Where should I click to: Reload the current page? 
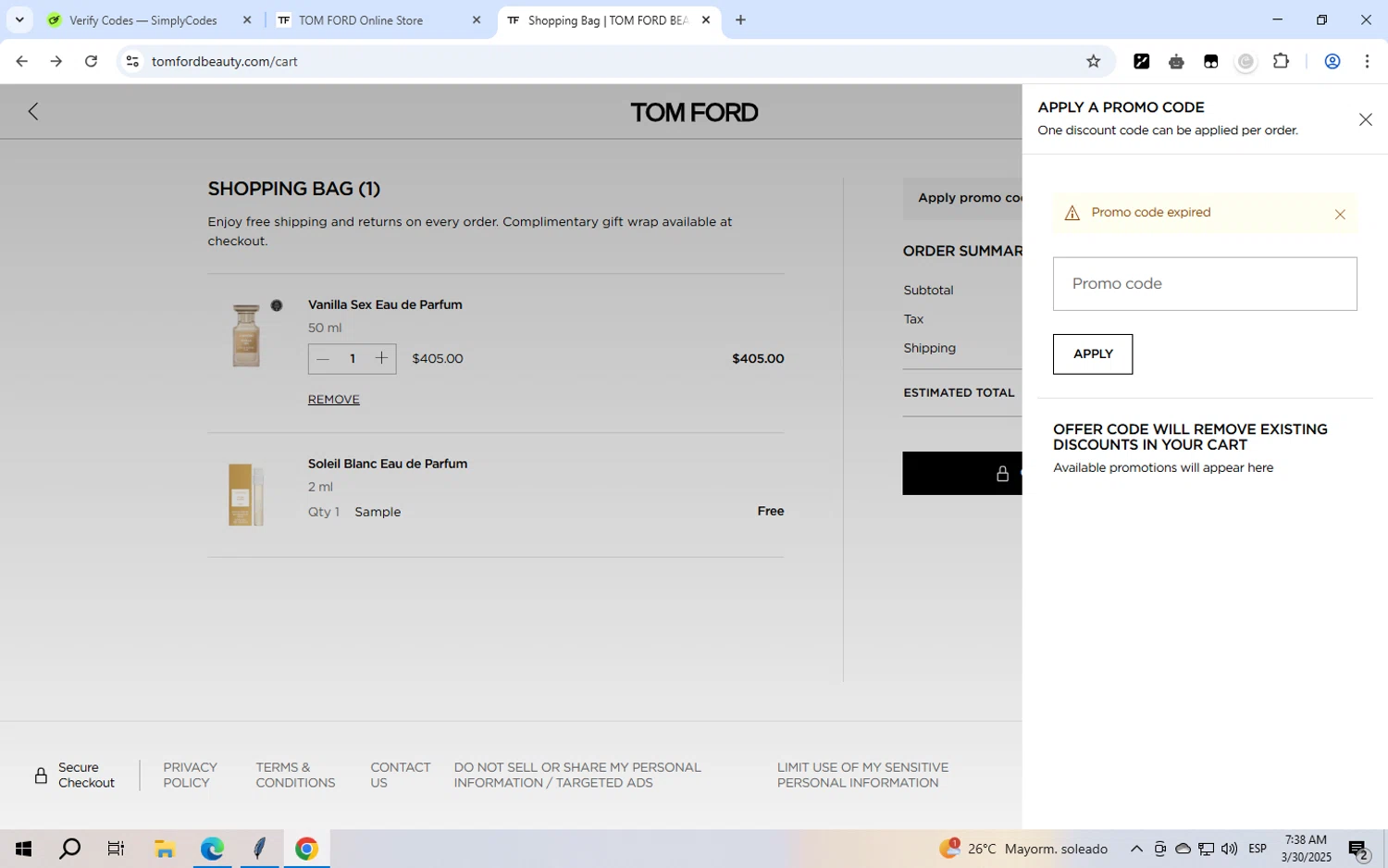[91, 62]
